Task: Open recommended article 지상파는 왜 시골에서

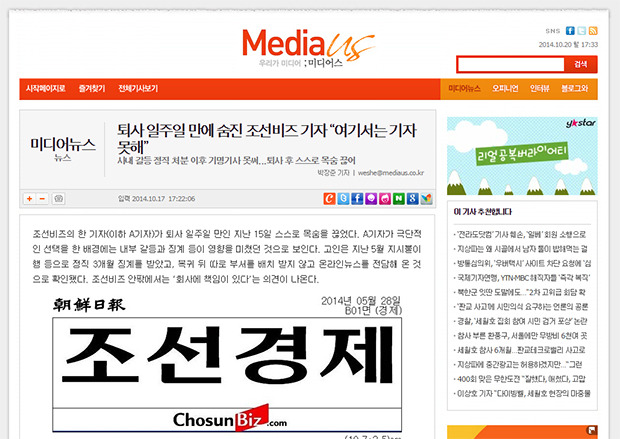Action: (x=522, y=249)
